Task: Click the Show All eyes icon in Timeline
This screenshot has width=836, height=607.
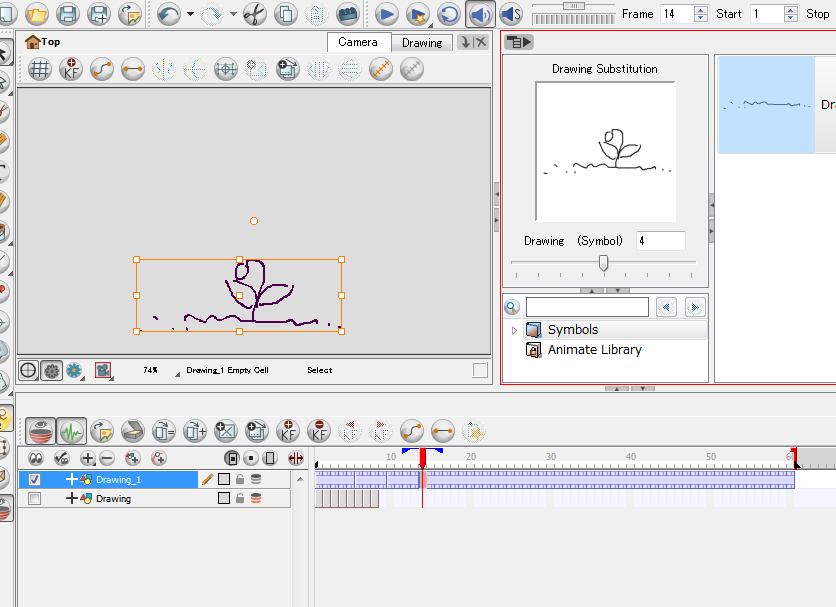Action: pyautogui.click(x=36, y=458)
